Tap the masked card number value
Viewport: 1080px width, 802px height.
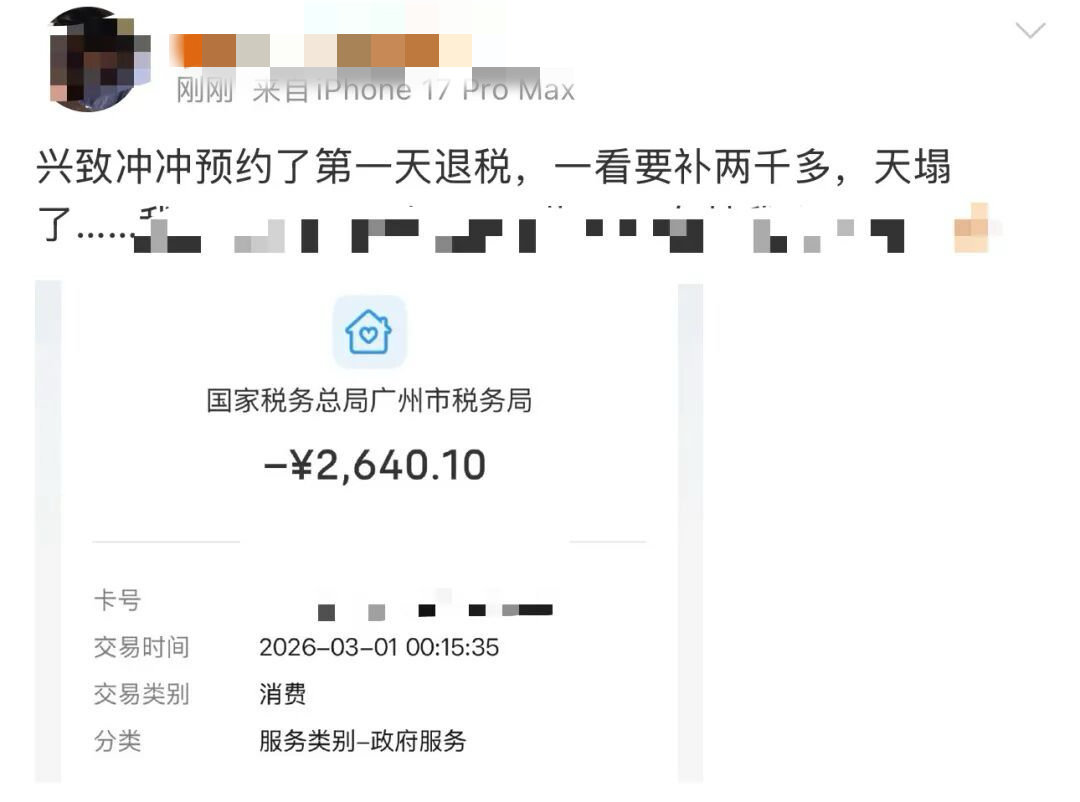pos(435,608)
